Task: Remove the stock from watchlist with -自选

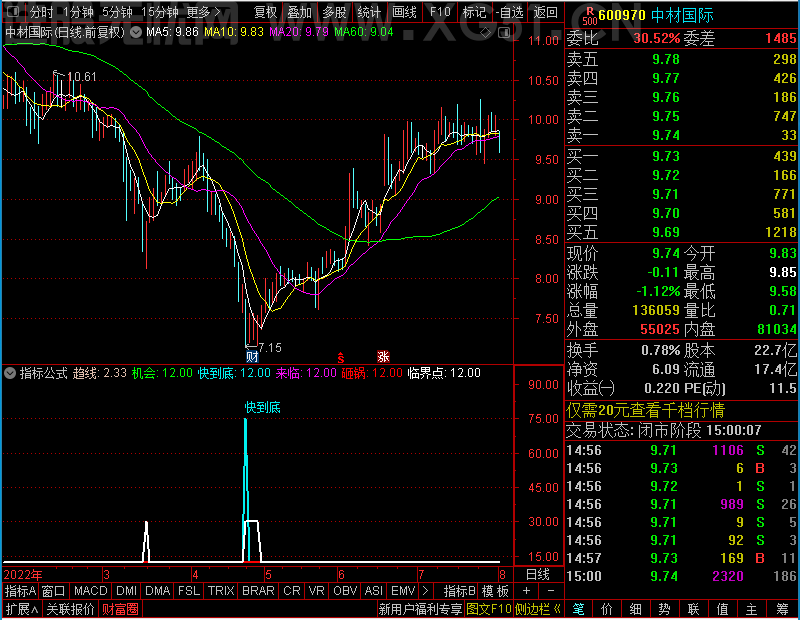Action: pos(510,12)
